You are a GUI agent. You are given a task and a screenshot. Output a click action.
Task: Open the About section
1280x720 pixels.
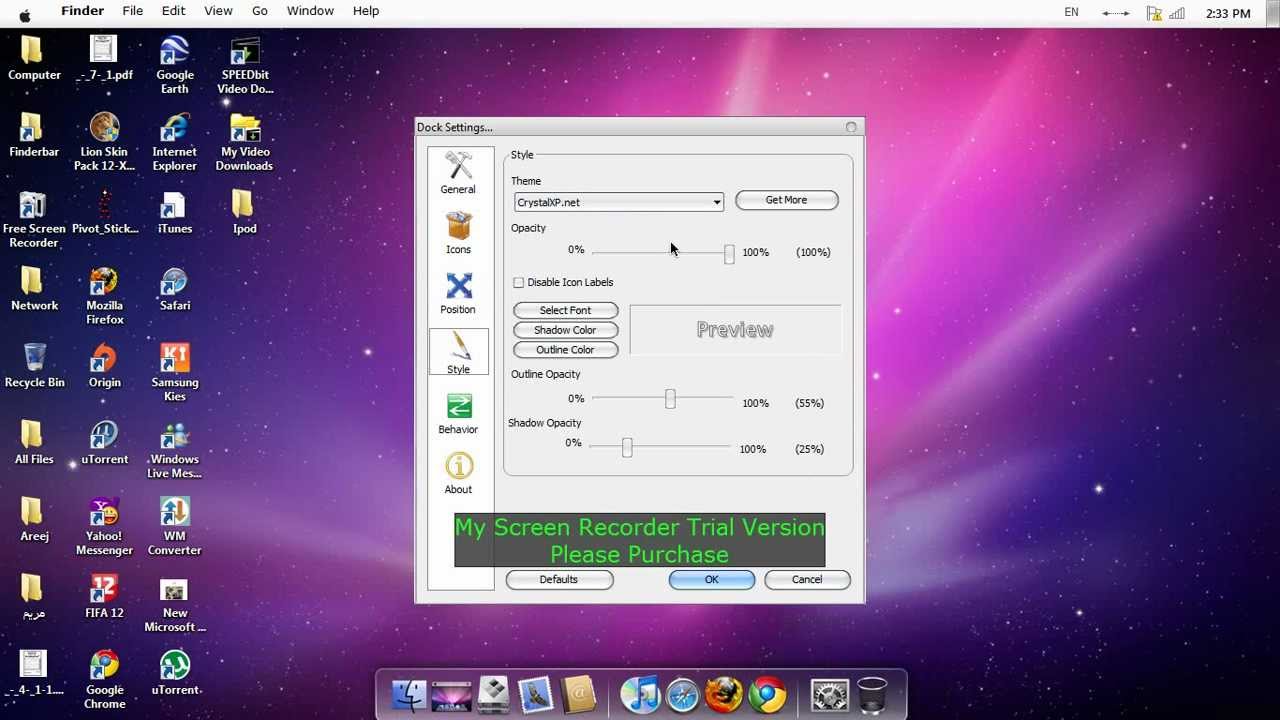coord(458,473)
